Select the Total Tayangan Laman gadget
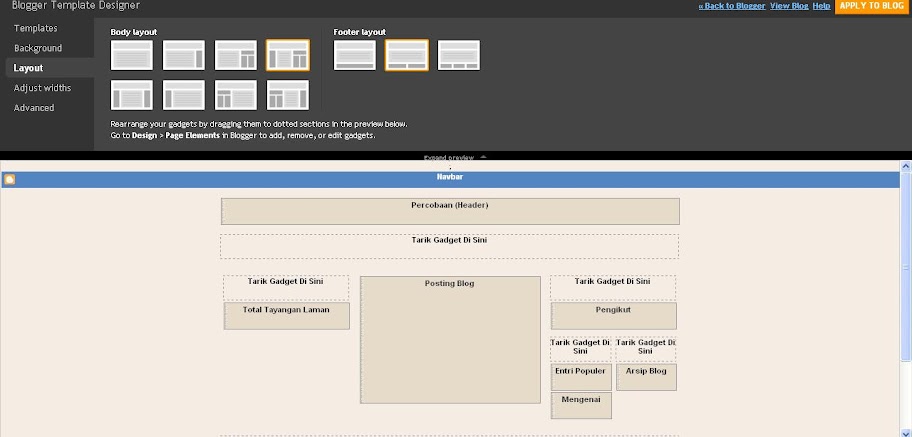This screenshot has height=437, width=912. point(287,316)
